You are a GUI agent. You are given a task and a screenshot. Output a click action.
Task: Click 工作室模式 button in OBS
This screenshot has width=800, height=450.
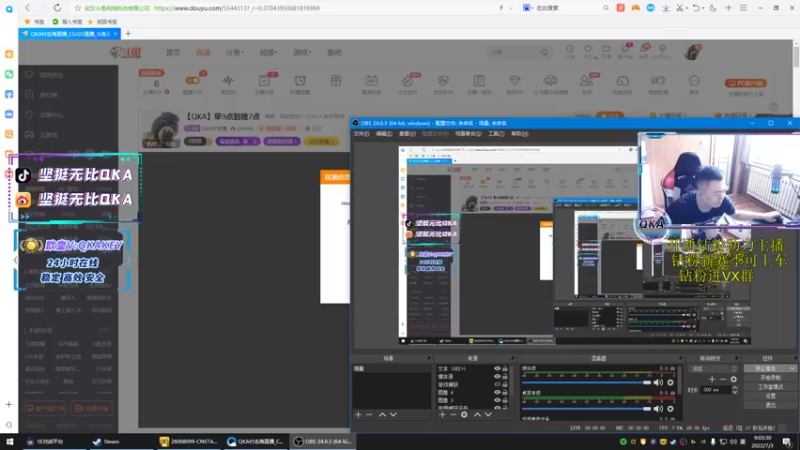click(770, 387)
